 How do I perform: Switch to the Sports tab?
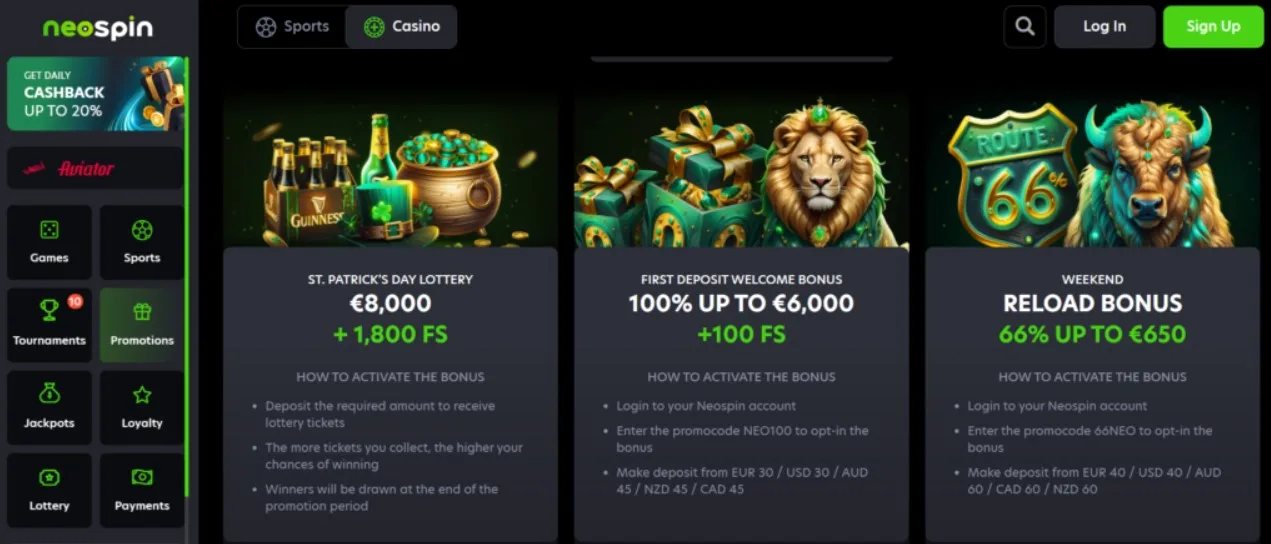pyautogui.click(x=292, y=27)
